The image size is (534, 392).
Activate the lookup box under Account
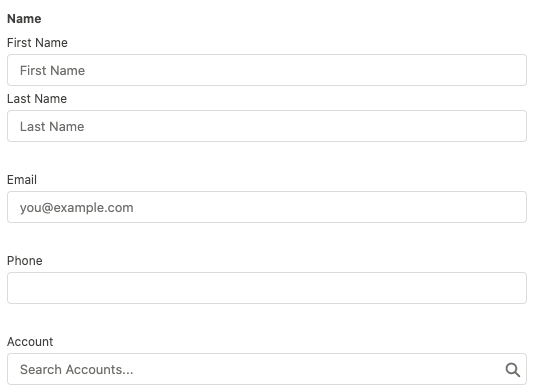(267, 369)
